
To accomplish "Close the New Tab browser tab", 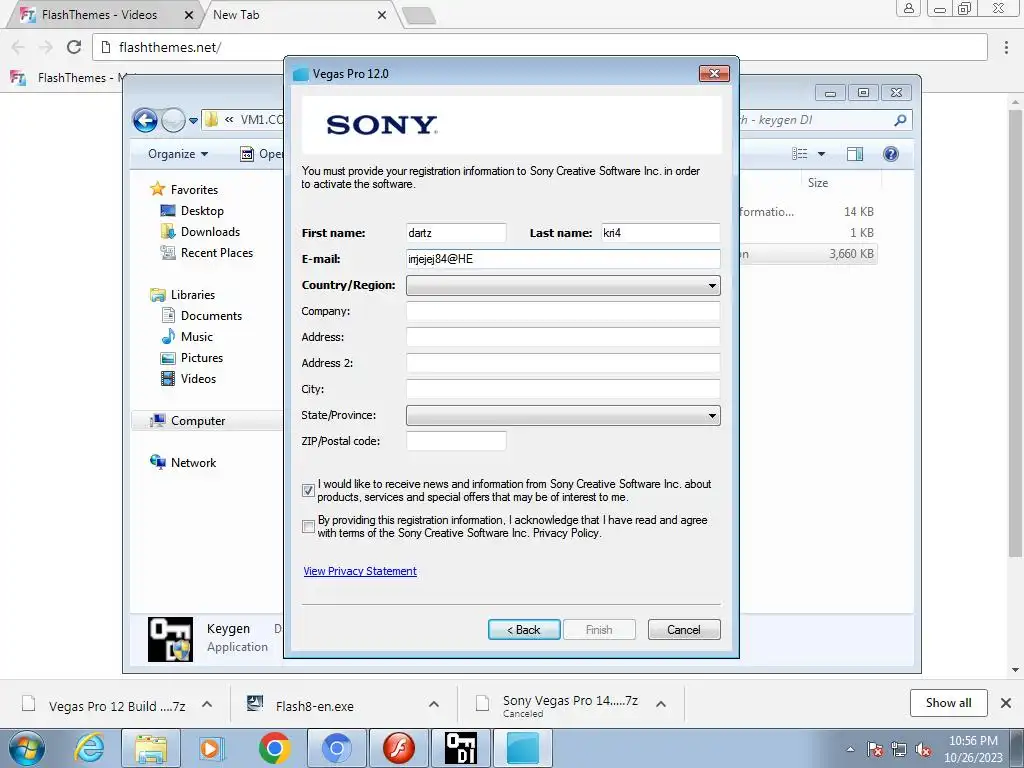I will [x=382, y=15].
